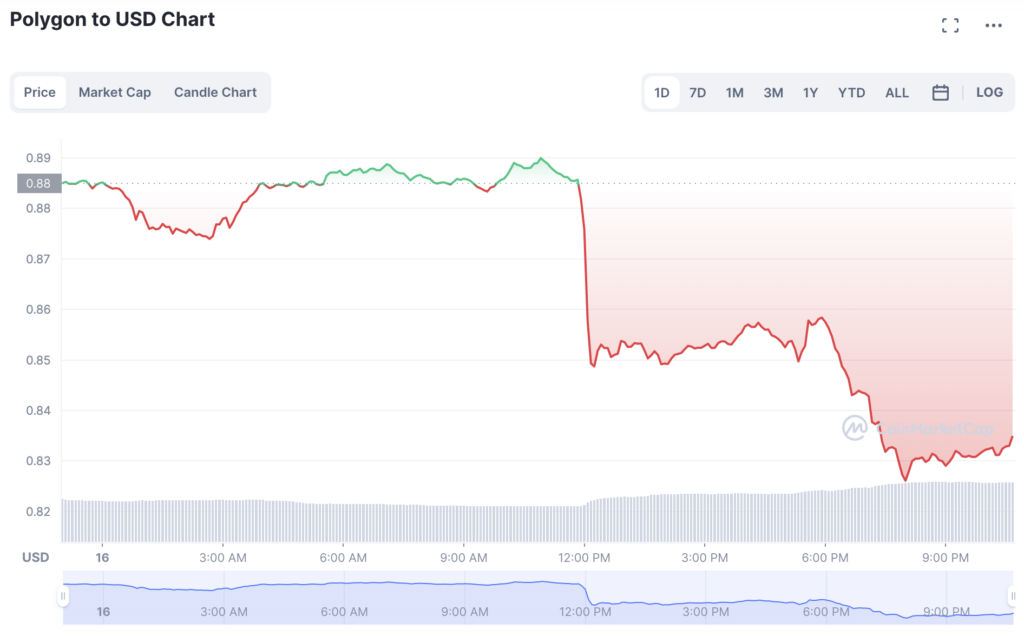Click the mini navigator chart at 12:00 PM
This screenshot has height=636, width=1024.
point(586,596)
